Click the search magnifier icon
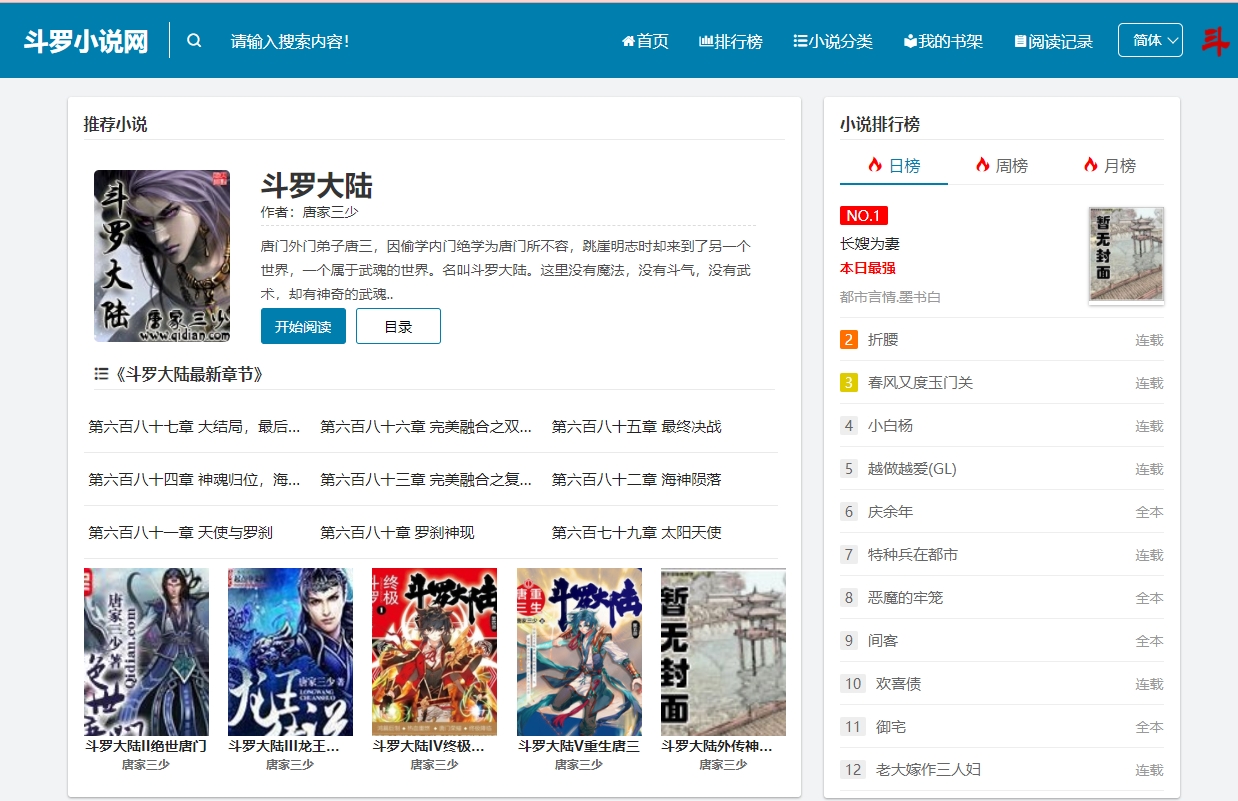This screenshot has height=801, width=1238. [194, 41]
